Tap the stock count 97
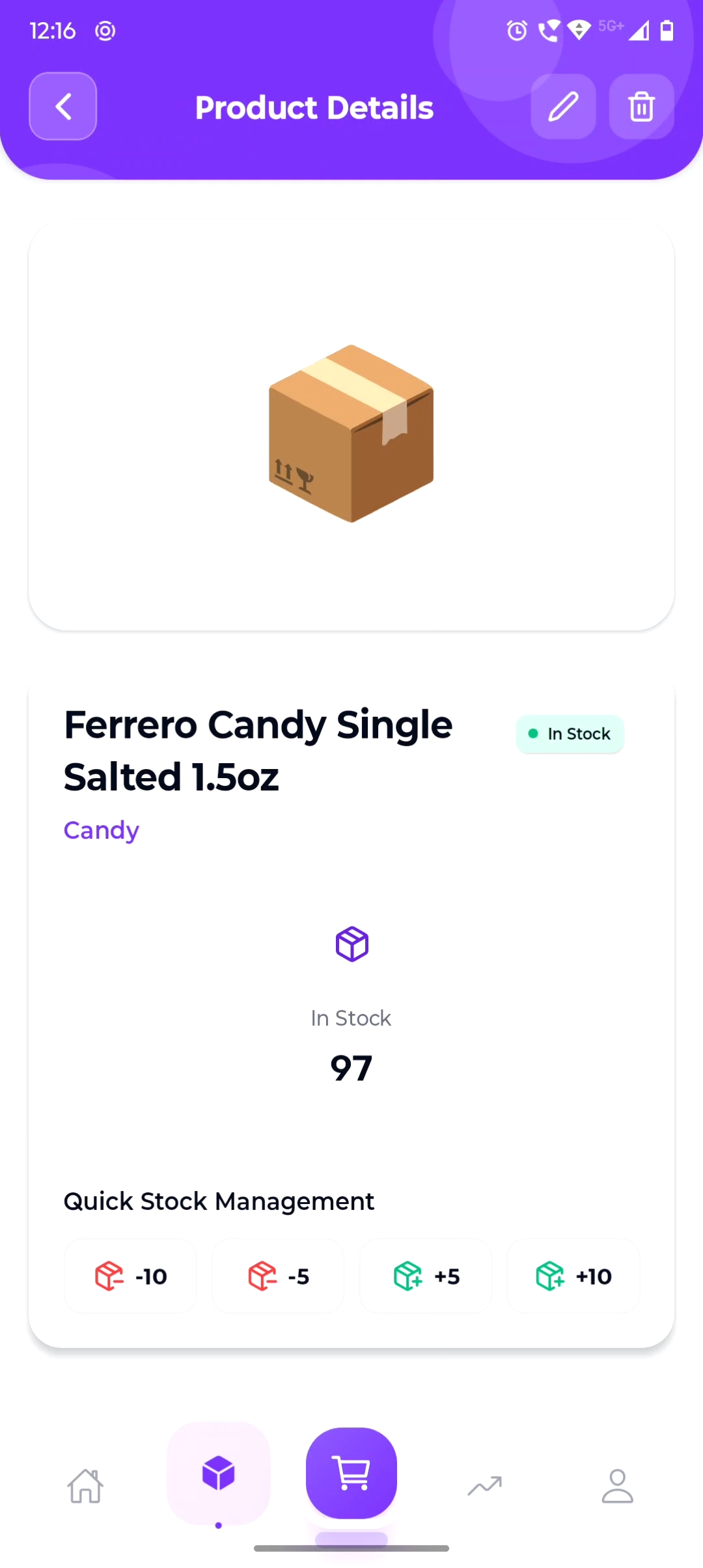This screenshot has height=1568, width=703. (351, 1069)
